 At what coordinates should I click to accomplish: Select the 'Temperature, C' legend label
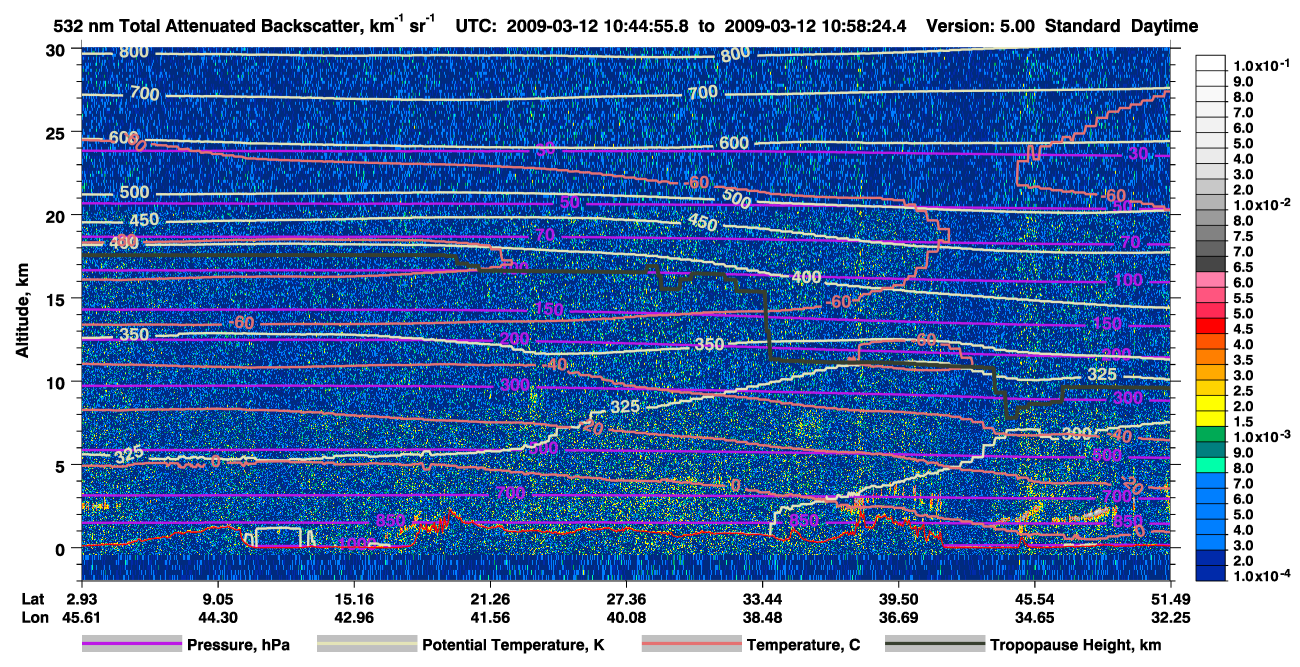(x=803, y=646)
